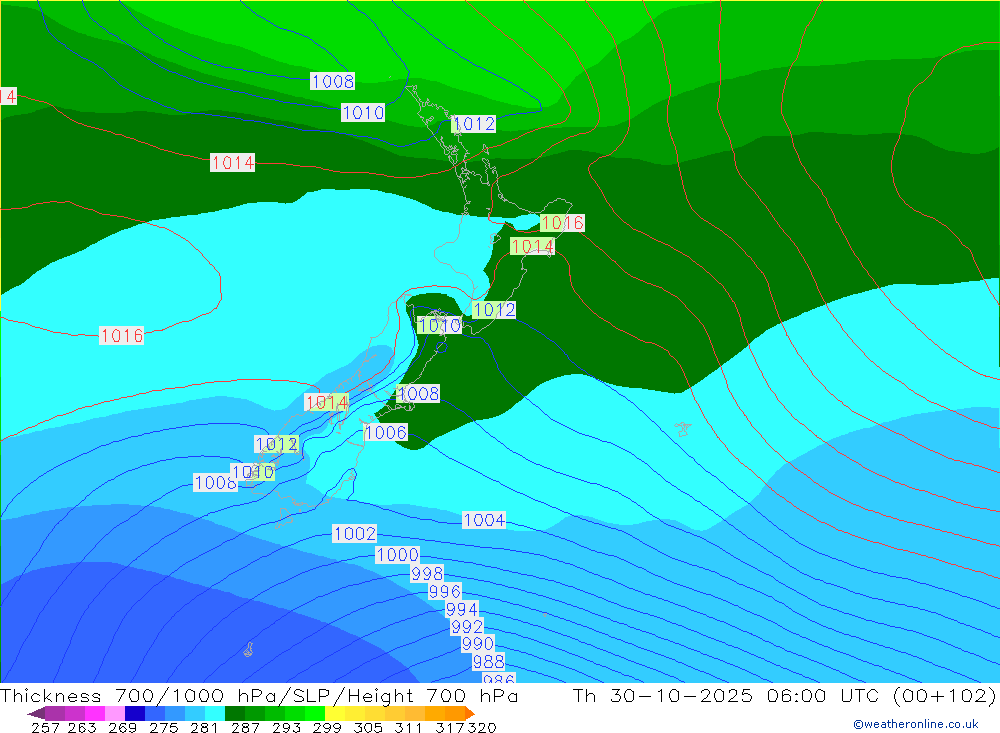
Task: Click the purple left arrow of the legend
Action: (36, 713)
